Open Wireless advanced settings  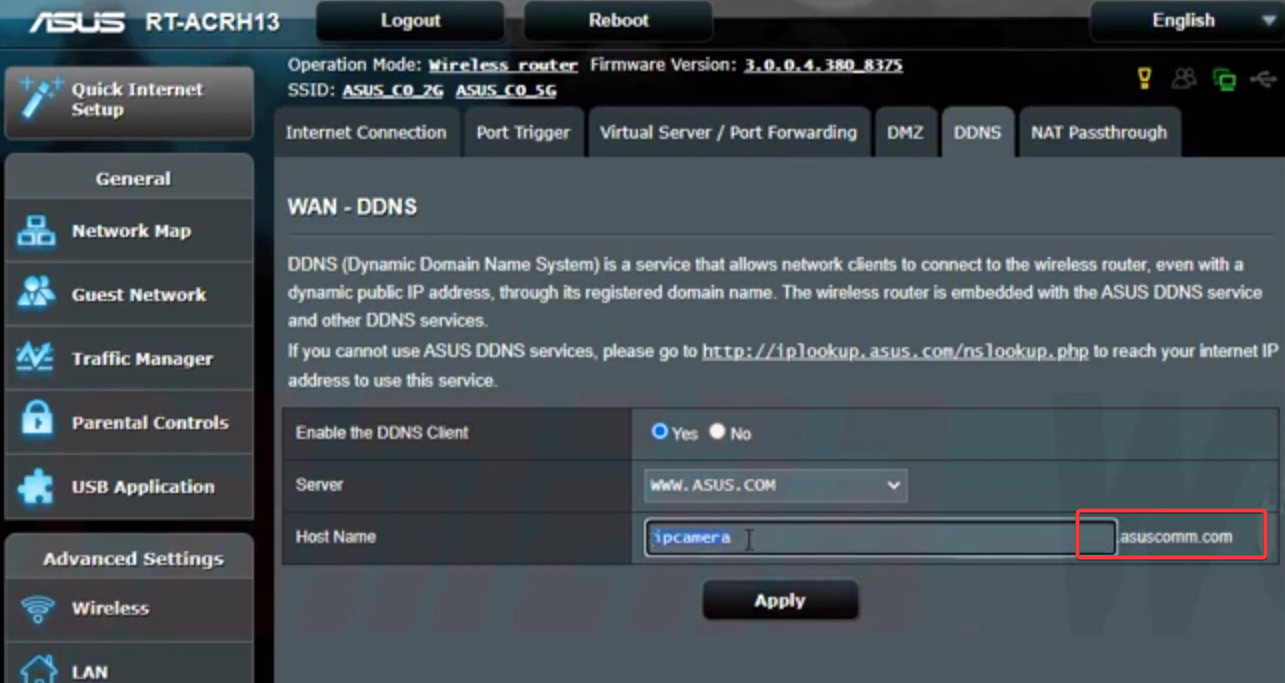pyautogui.click(x=129, y=608)
